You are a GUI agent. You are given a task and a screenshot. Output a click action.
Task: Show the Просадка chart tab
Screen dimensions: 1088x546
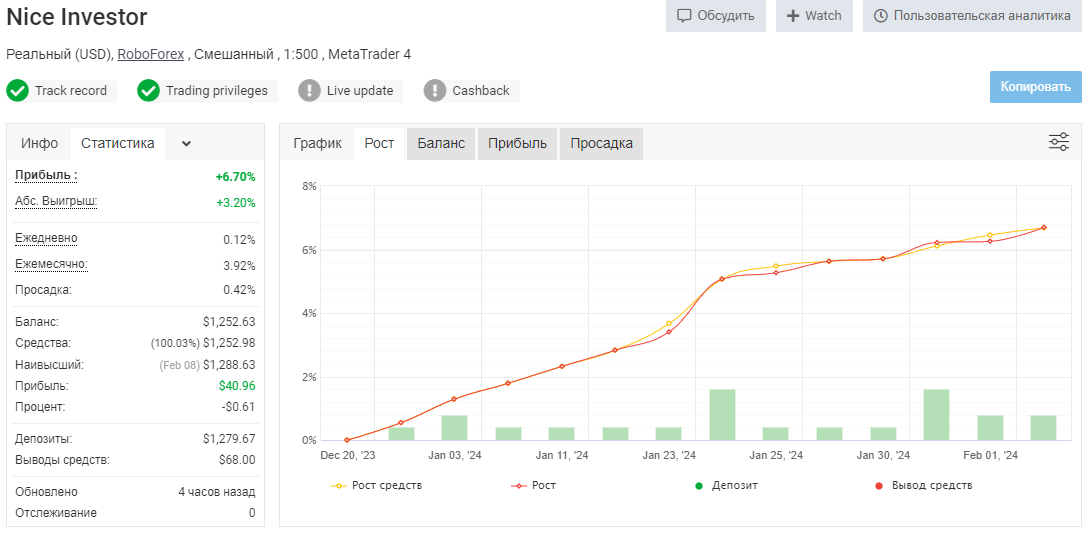[x=602, y=144]
